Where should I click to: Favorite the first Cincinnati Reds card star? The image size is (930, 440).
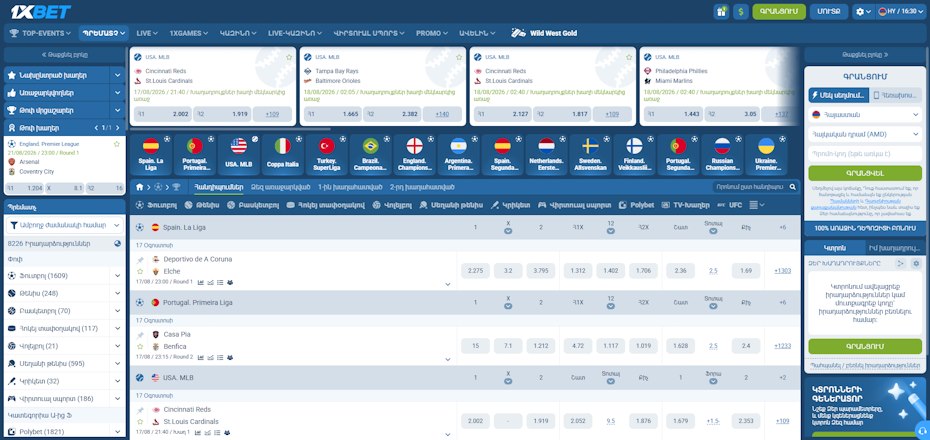coord(289,57)
